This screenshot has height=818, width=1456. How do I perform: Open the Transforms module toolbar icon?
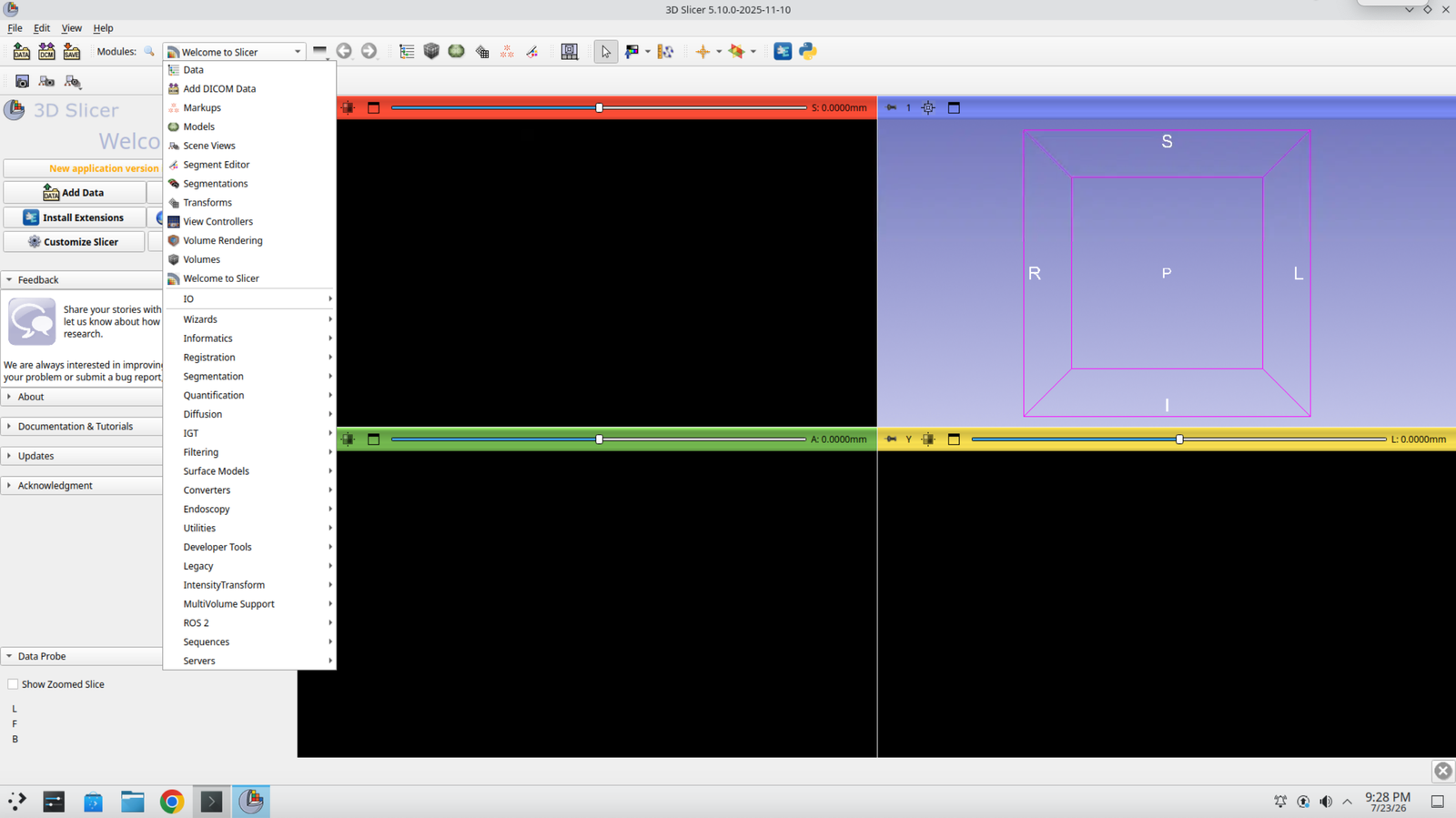point(482,52)
